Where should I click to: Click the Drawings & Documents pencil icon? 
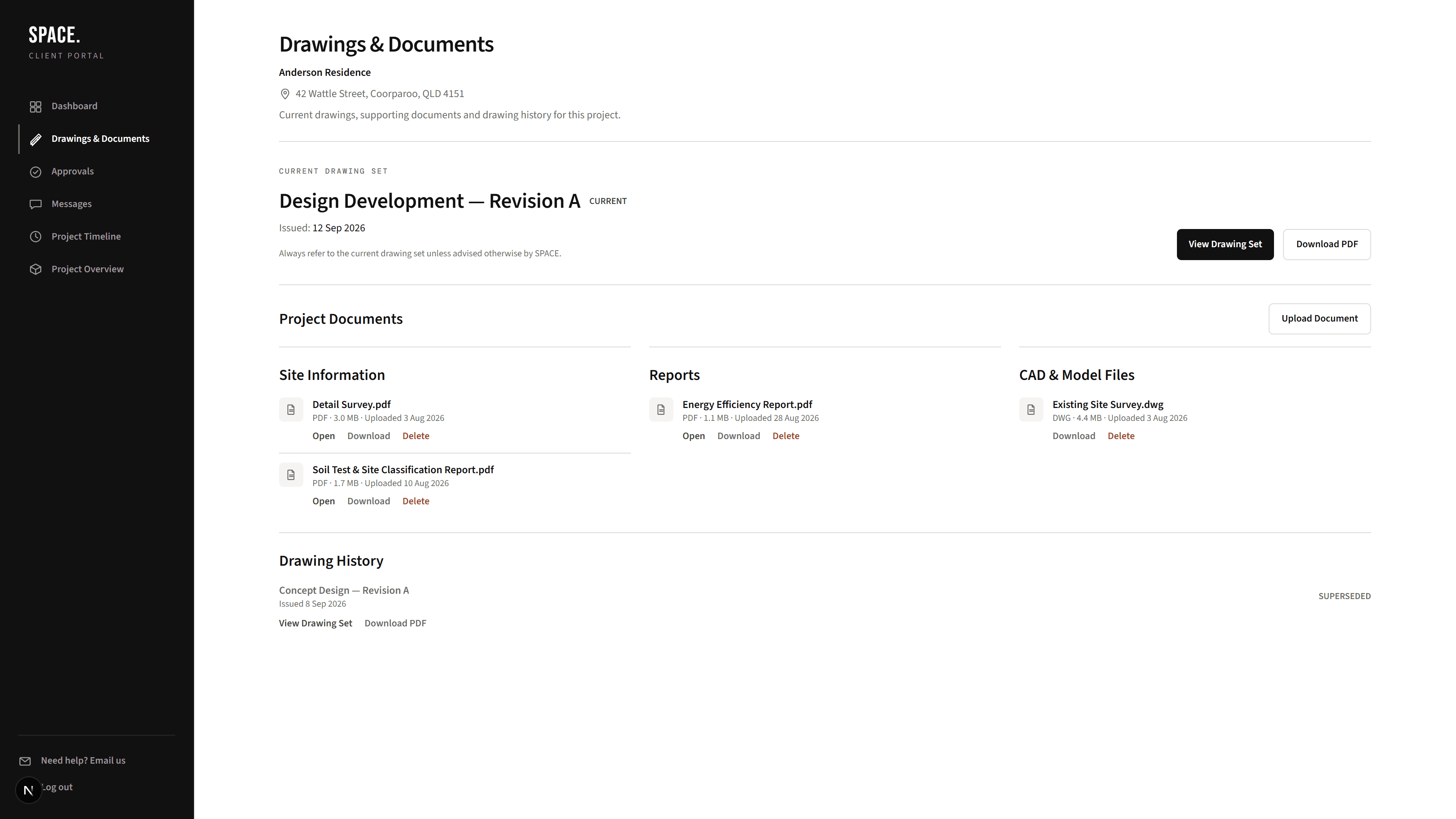pos(36,140)
